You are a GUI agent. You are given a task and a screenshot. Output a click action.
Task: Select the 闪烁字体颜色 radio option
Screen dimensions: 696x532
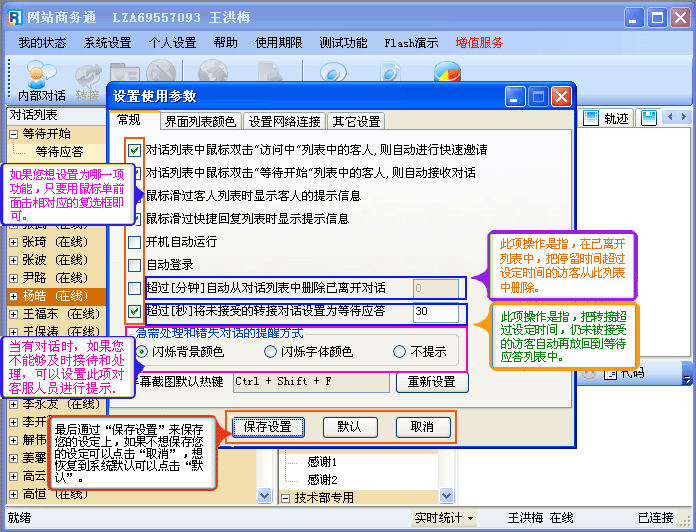271,352
